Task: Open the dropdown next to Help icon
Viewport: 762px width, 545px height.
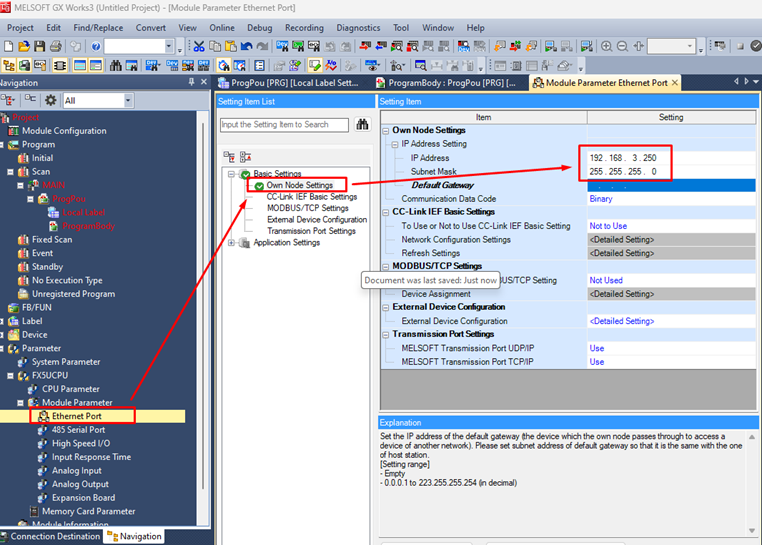Action: [169, 46]
